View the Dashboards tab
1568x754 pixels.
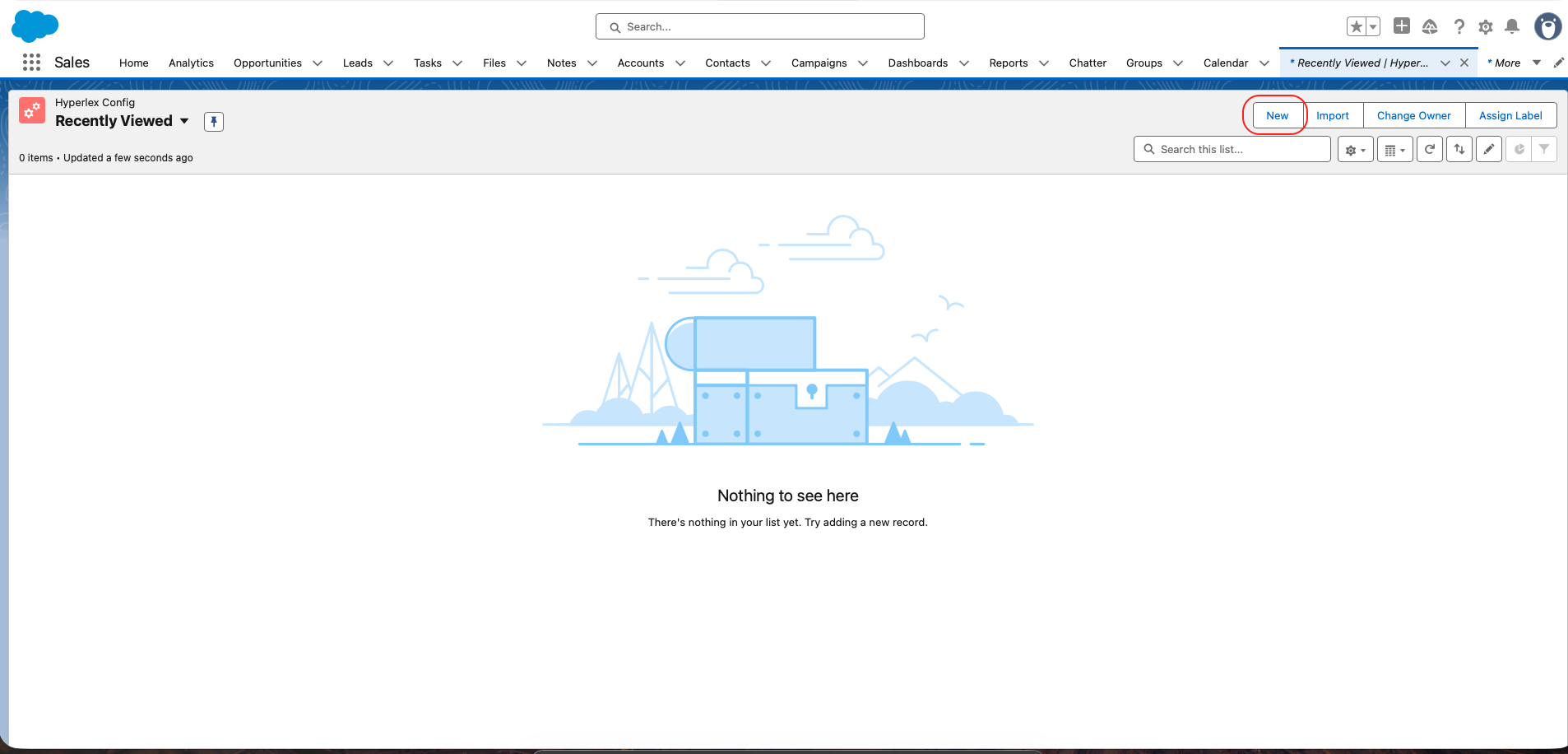tap(918, 63)
